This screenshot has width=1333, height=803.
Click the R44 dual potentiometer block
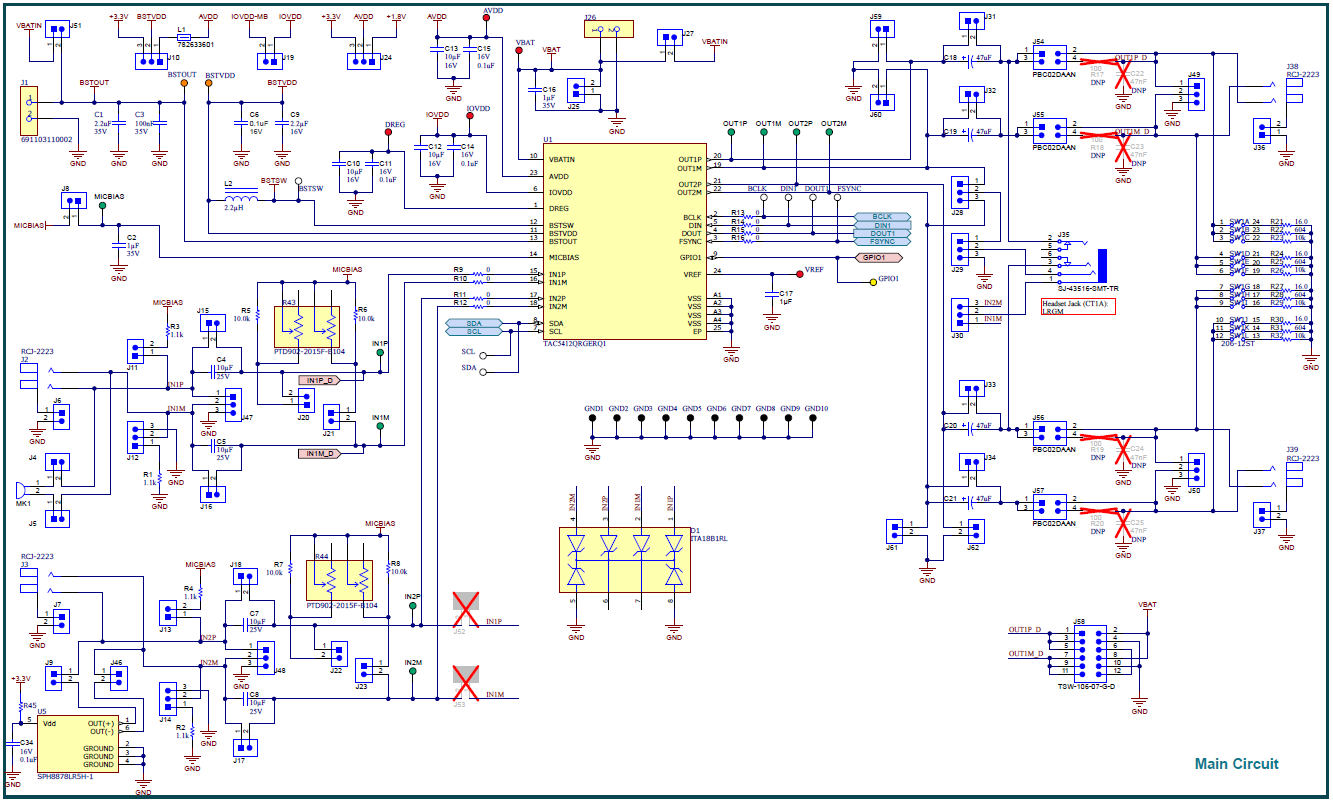[x=339, y=580]
